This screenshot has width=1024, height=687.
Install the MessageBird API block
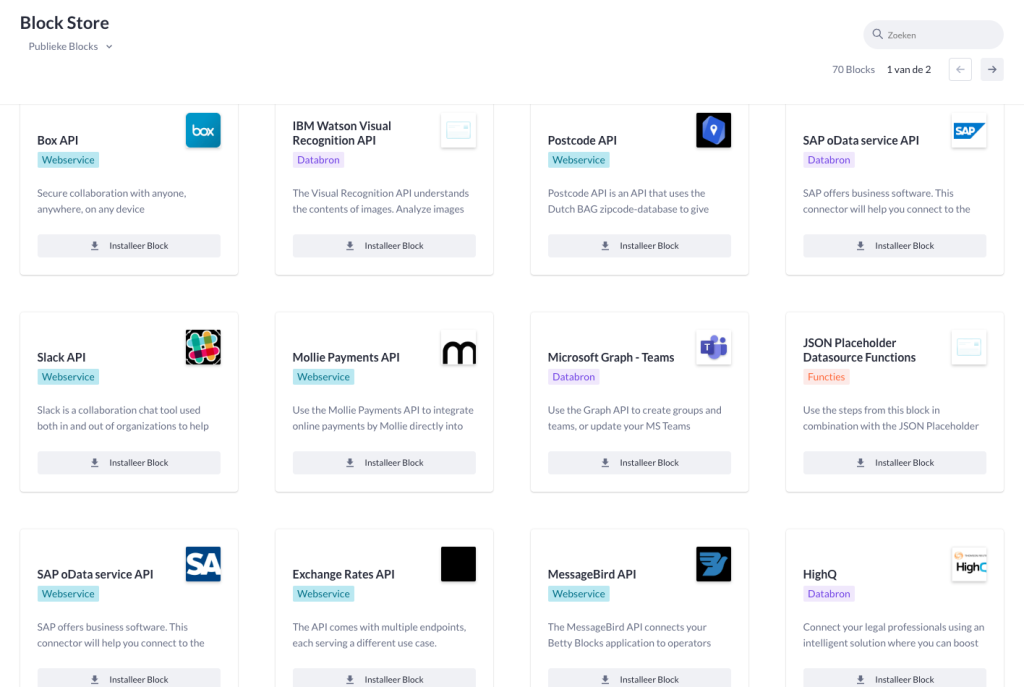pos(639,678)
